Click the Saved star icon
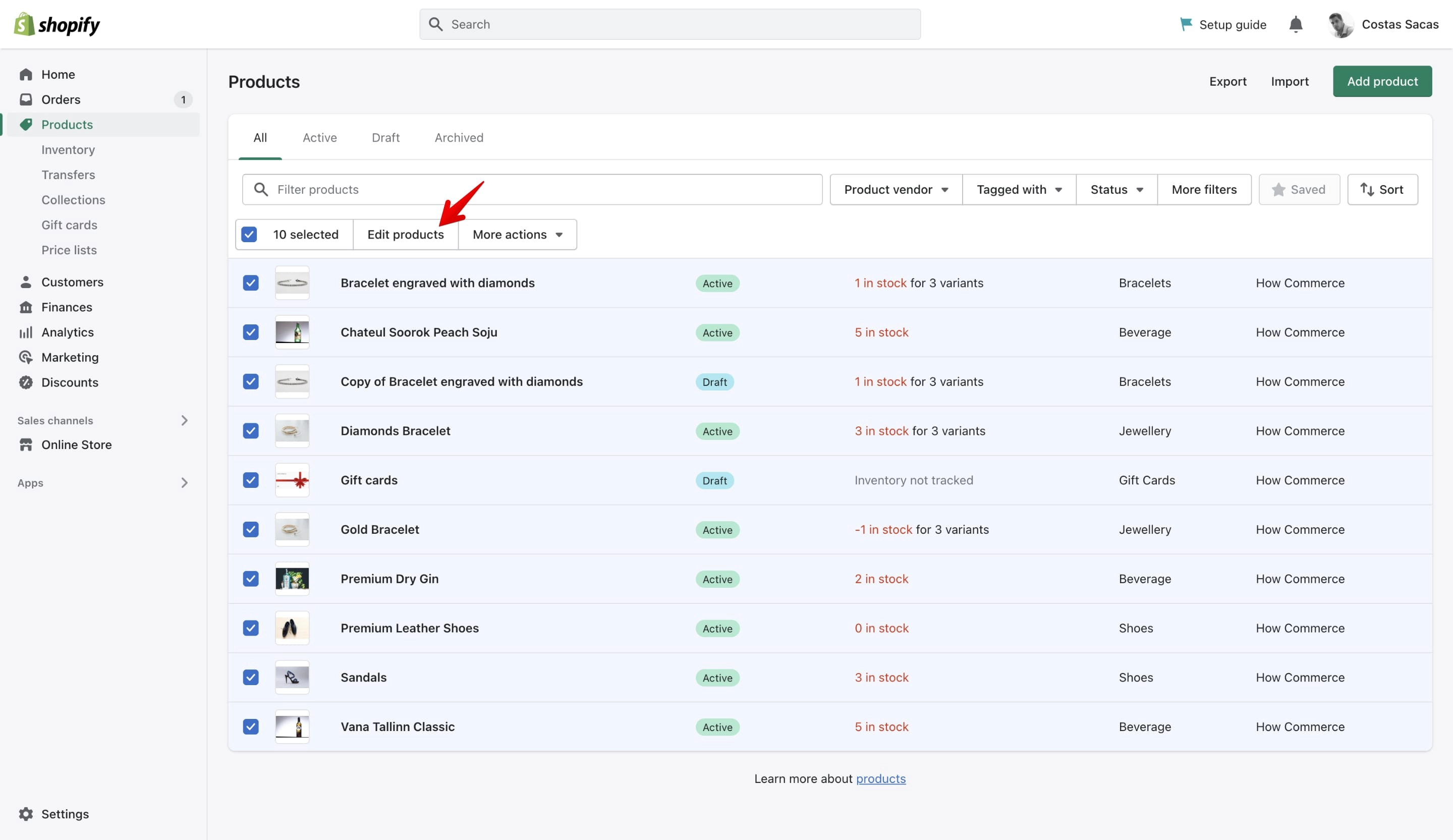The height and width of the screenshot is (840, 1453). 1278,189
